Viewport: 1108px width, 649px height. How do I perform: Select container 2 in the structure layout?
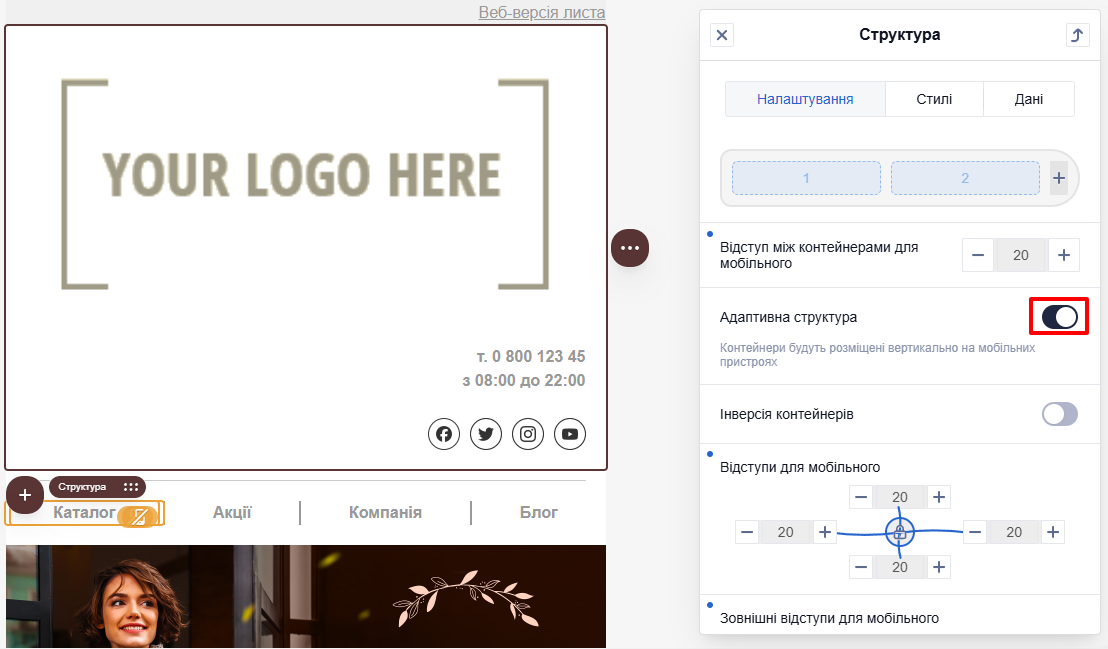click(965, 178)
